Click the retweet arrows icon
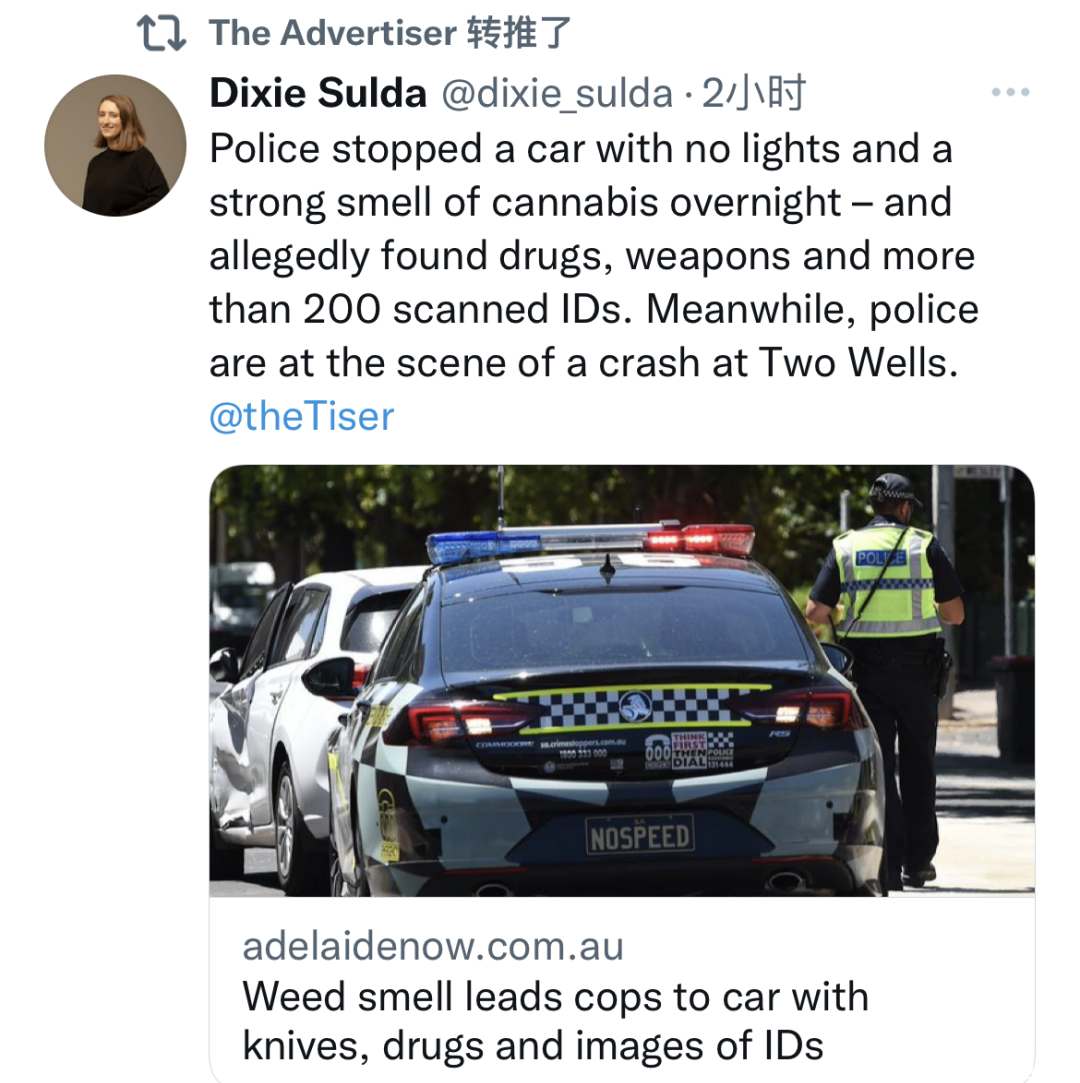 click(162, 33)
